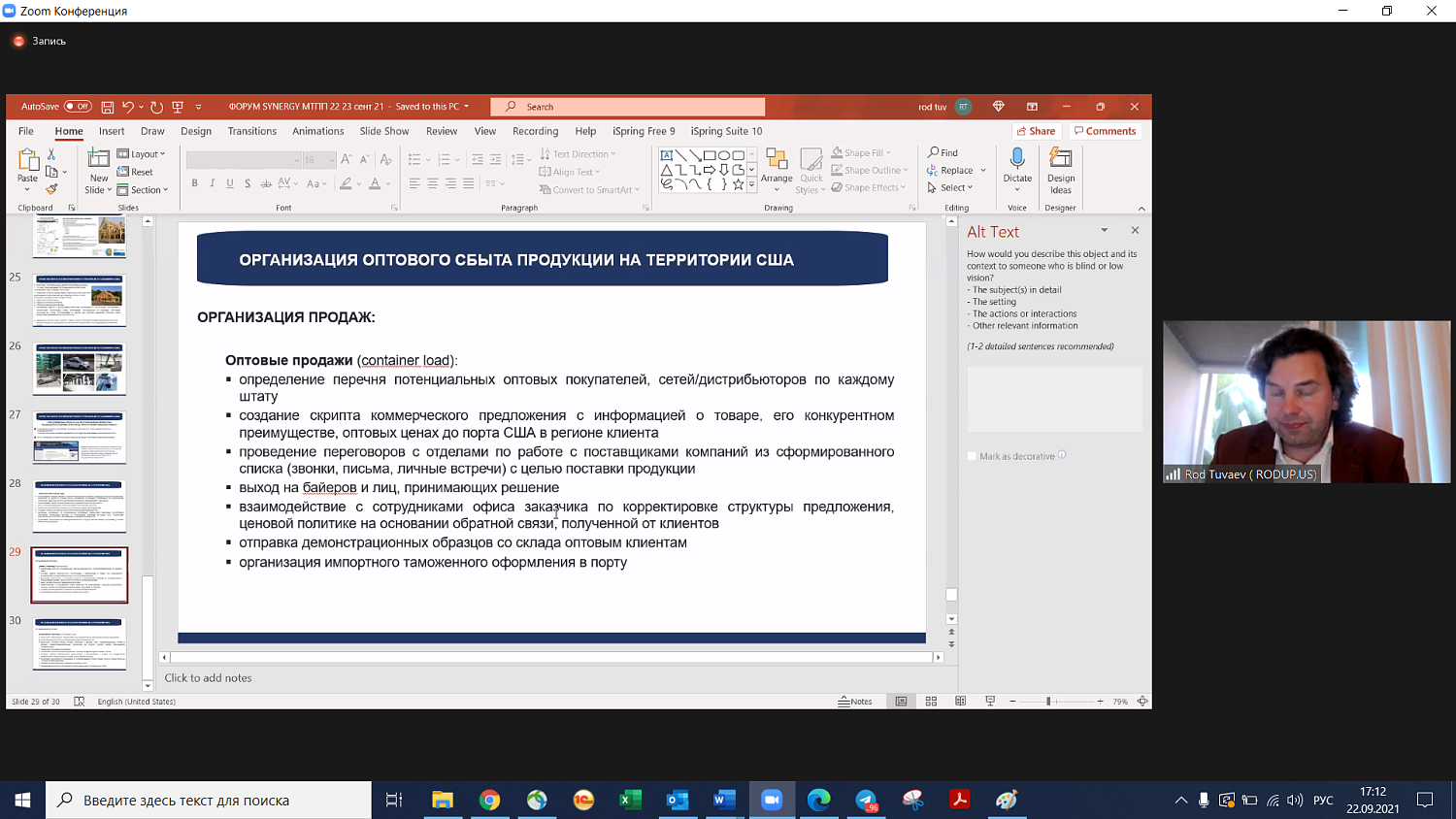Click the Paste button

(x=28, y=167)
